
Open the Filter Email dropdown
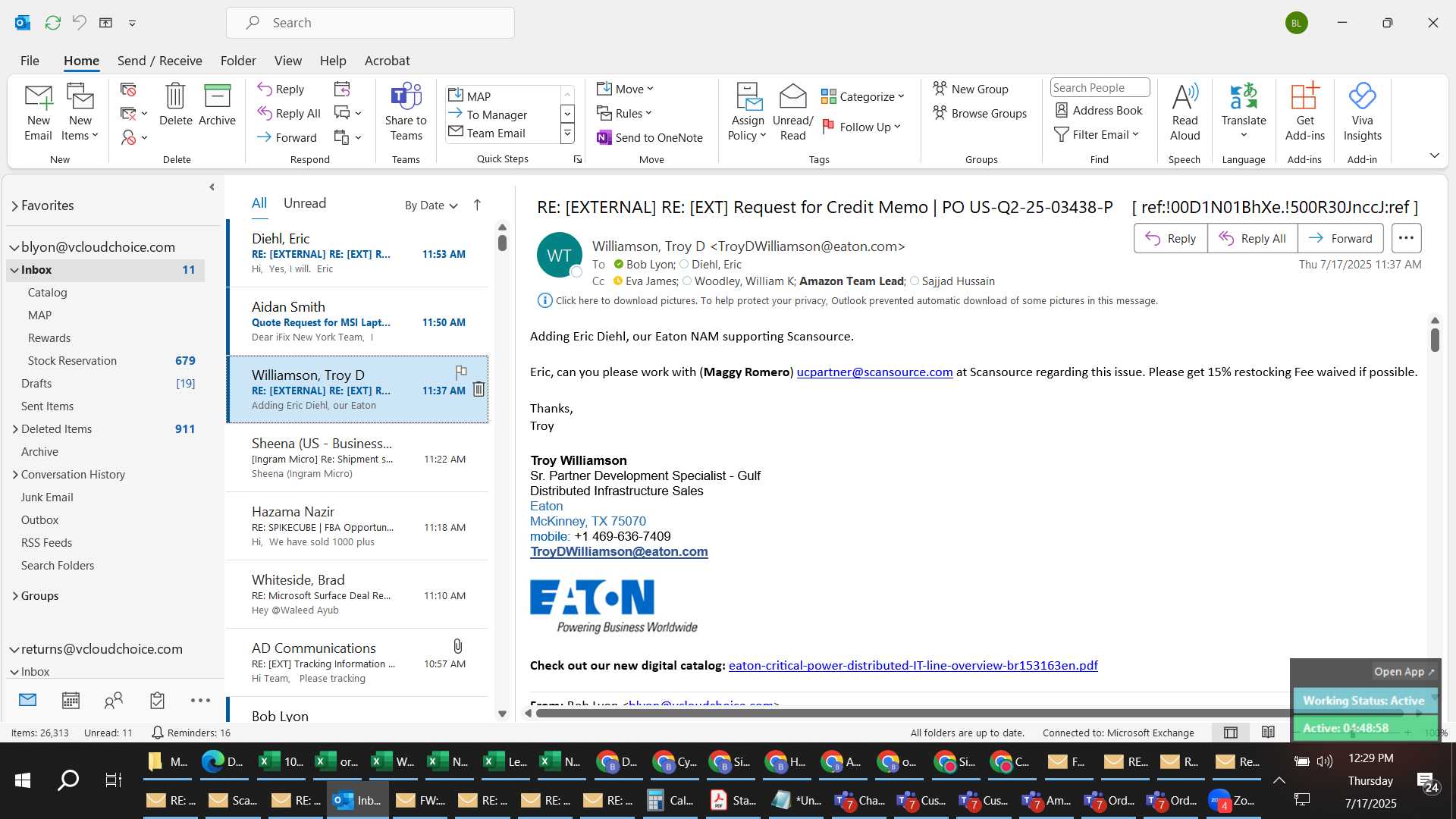(1097, 134)
